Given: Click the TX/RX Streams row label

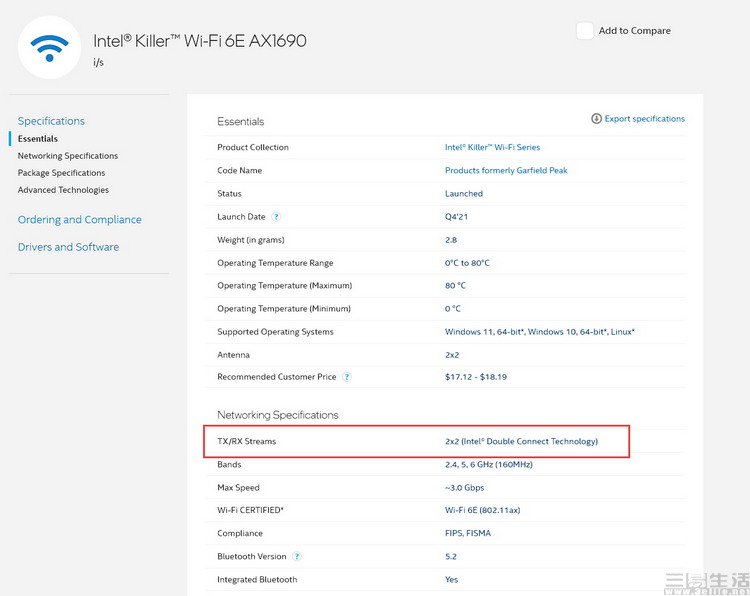Looking at the screenshot, I should pos(246,441).
